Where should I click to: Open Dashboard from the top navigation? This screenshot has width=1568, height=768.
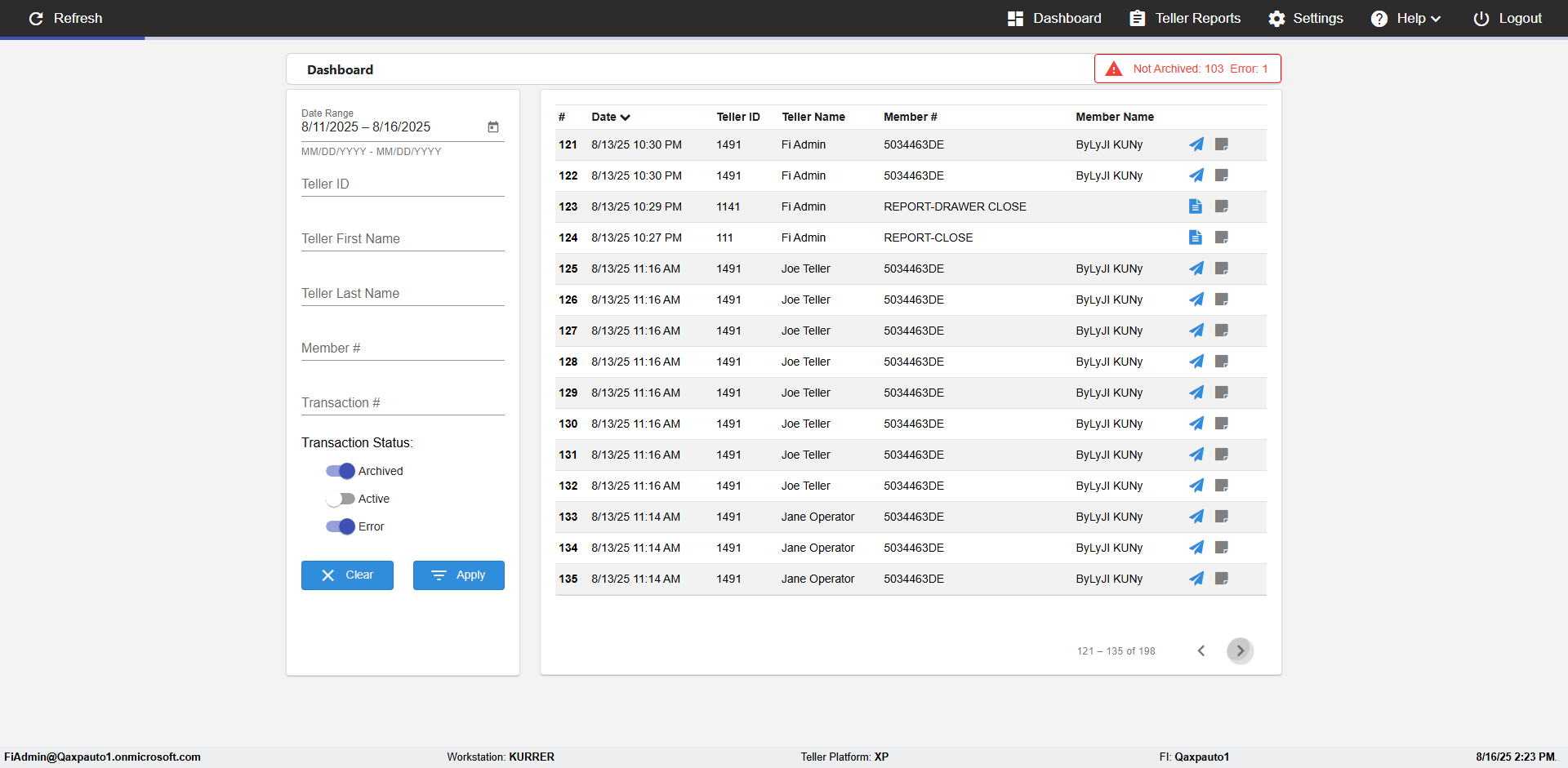coord(1054,18)
